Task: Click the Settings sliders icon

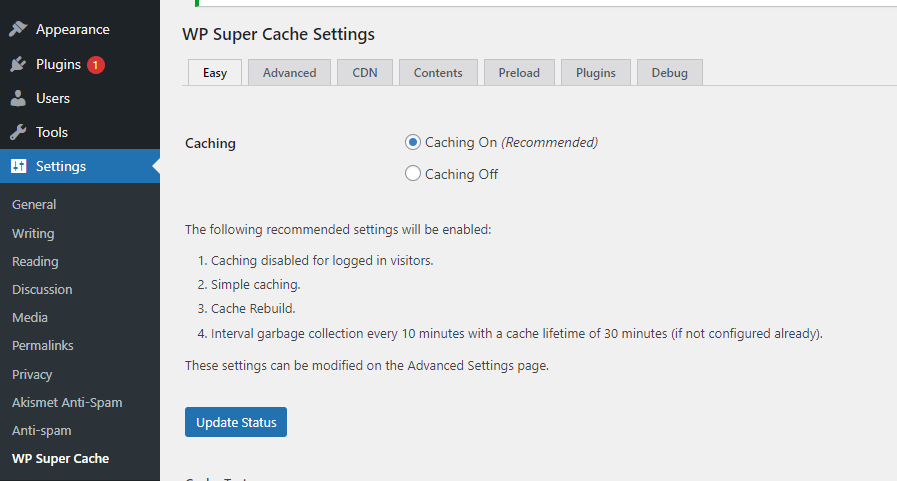Action: click(18, 166)
